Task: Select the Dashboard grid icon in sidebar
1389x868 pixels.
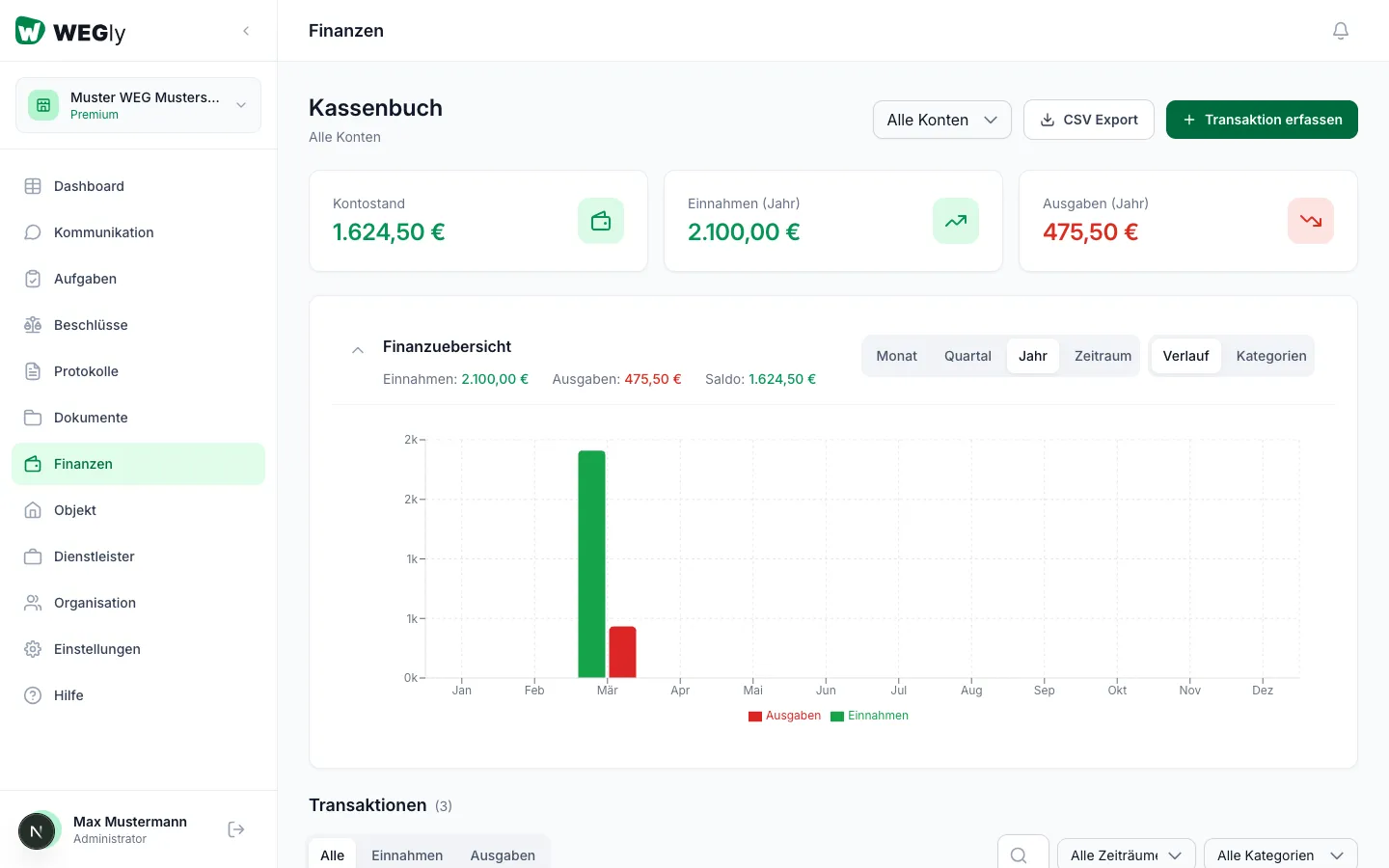Action: pos(32,185)
